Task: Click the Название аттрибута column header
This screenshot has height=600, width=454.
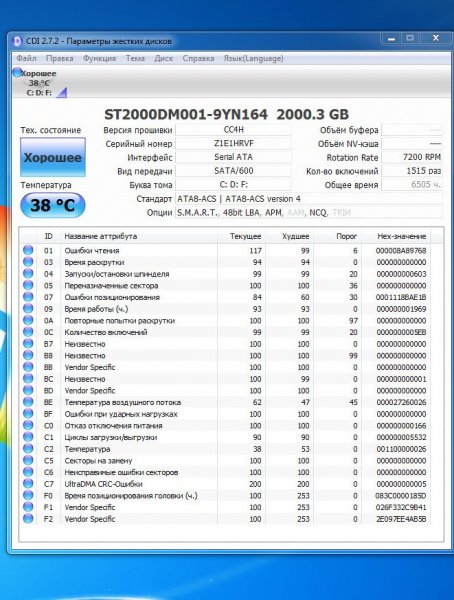Action: 139,236
